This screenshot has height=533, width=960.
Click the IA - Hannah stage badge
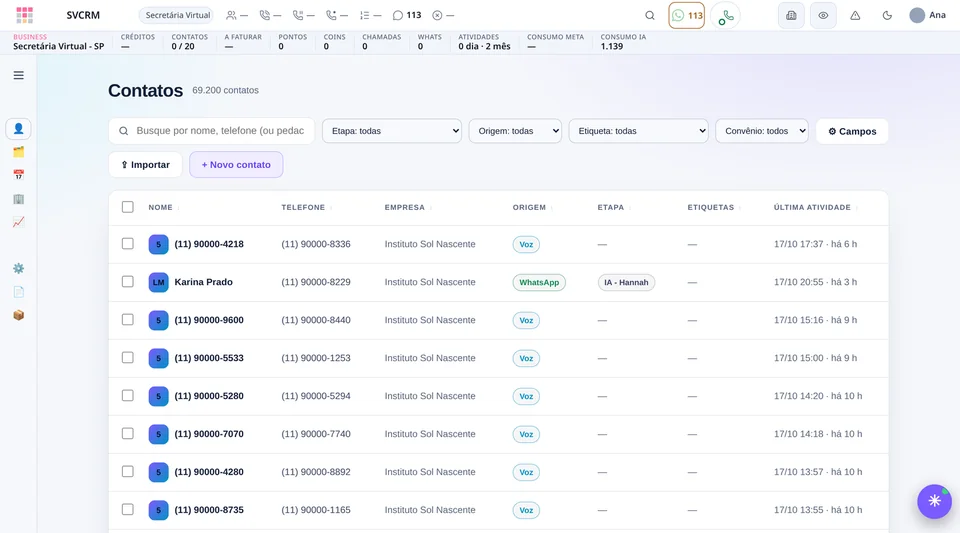pos(626,282)
